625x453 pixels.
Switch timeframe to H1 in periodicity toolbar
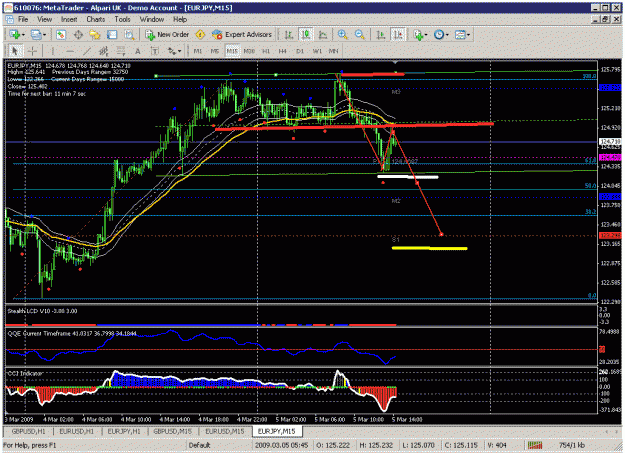tap(266, 51)
